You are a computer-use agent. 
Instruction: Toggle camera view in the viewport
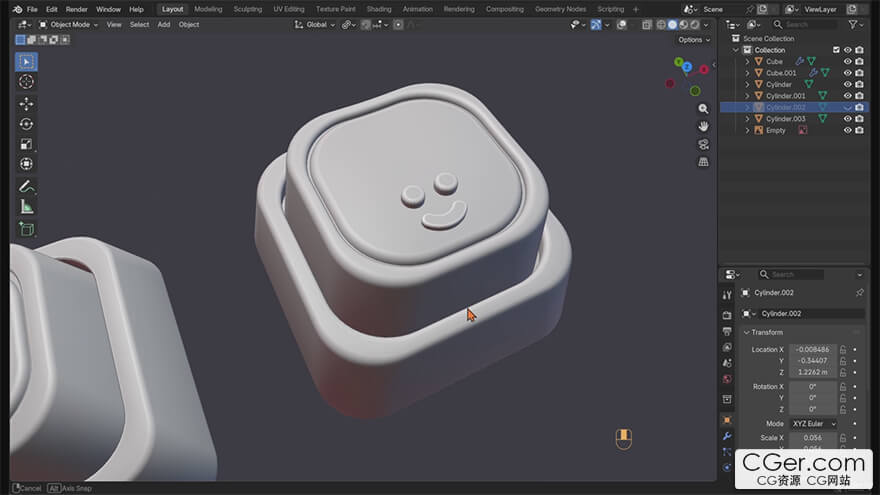click(703, 144)
